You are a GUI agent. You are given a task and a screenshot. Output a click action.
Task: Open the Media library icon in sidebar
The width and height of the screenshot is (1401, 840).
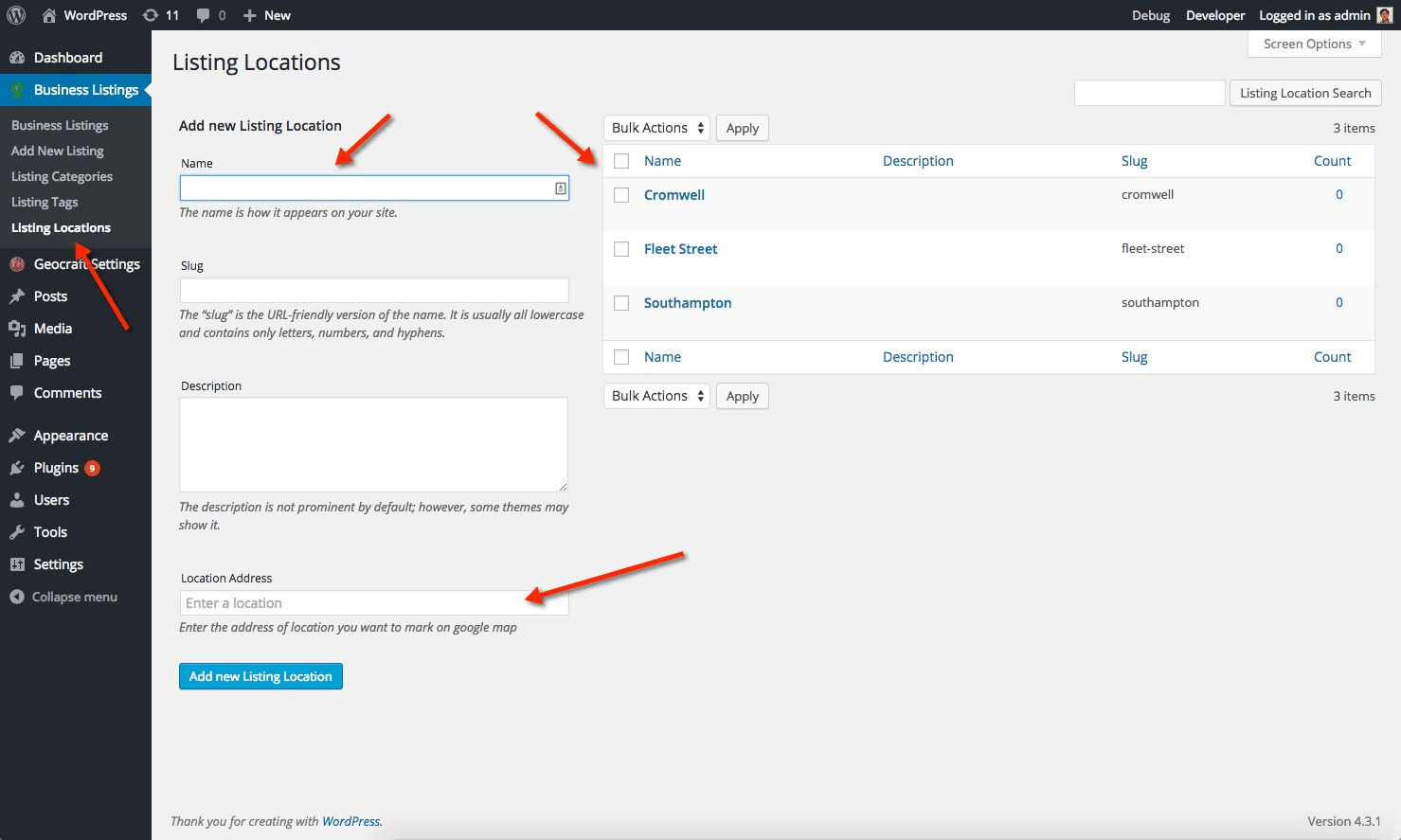[x=17, y=329]
